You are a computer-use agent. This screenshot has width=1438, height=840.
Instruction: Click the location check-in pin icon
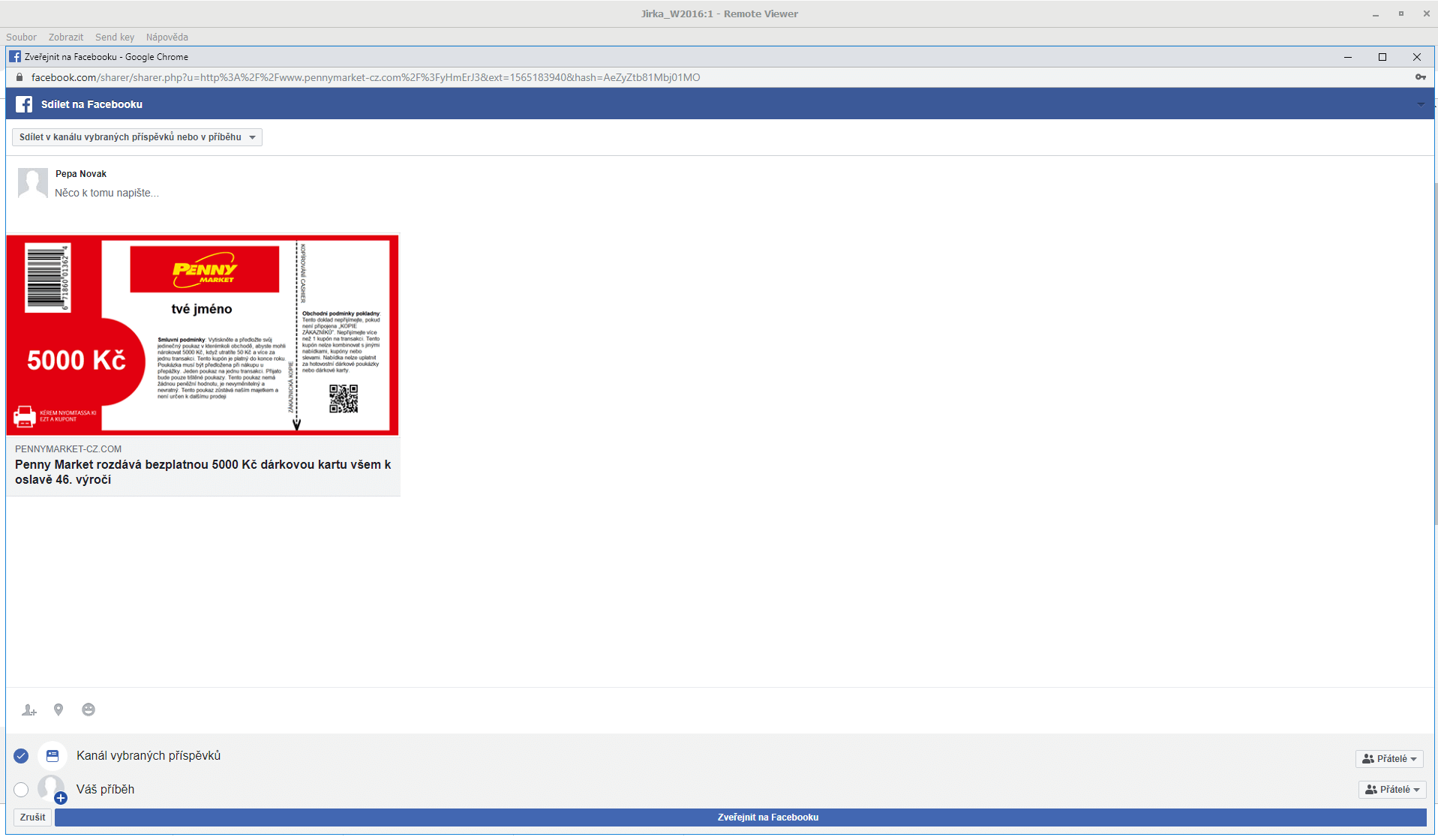click(59, 710)
